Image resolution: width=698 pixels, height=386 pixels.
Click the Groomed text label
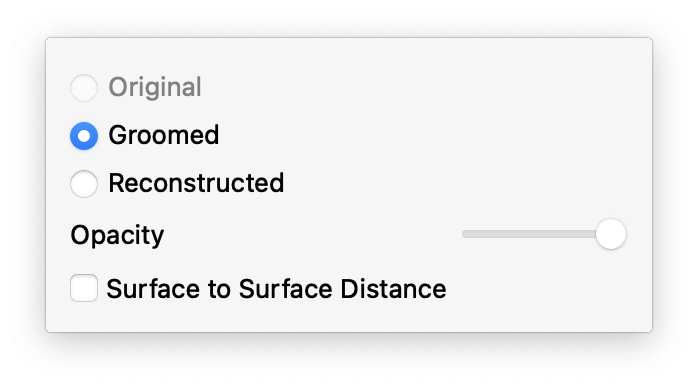[x=164, y=135]
